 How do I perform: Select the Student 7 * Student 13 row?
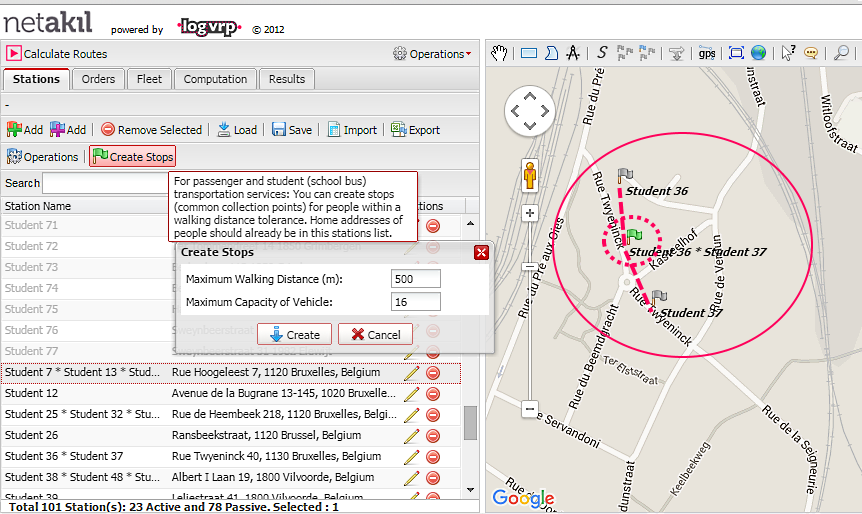click(231, 372)
